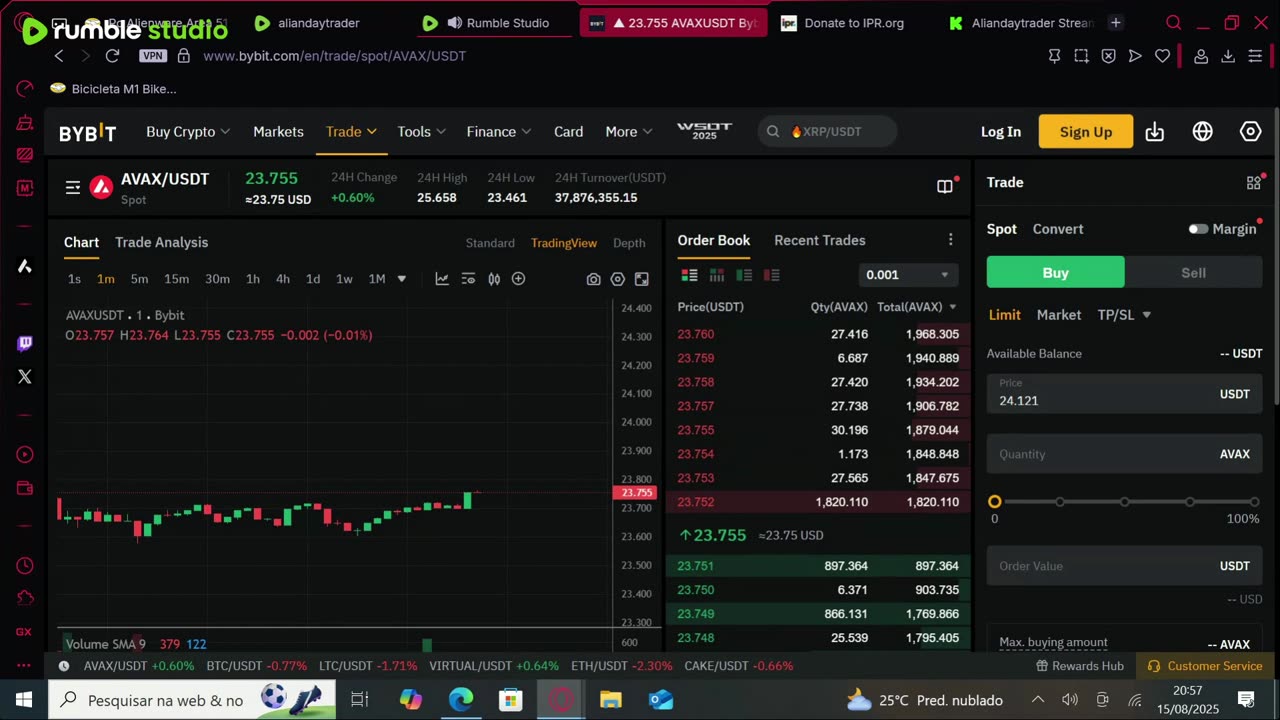Click the Bybit logo

point(87,133)
